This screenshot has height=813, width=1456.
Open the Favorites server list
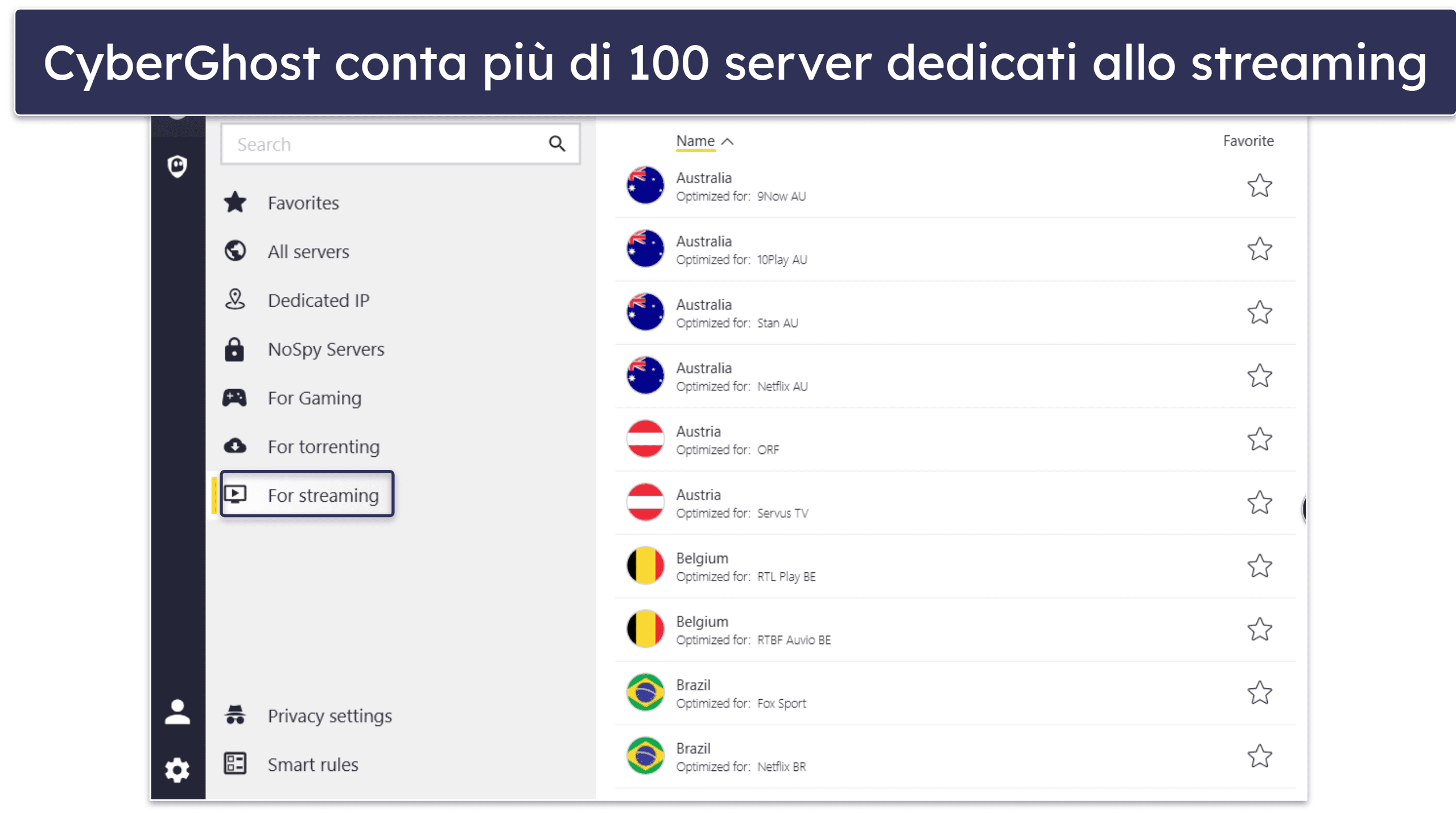303,203
